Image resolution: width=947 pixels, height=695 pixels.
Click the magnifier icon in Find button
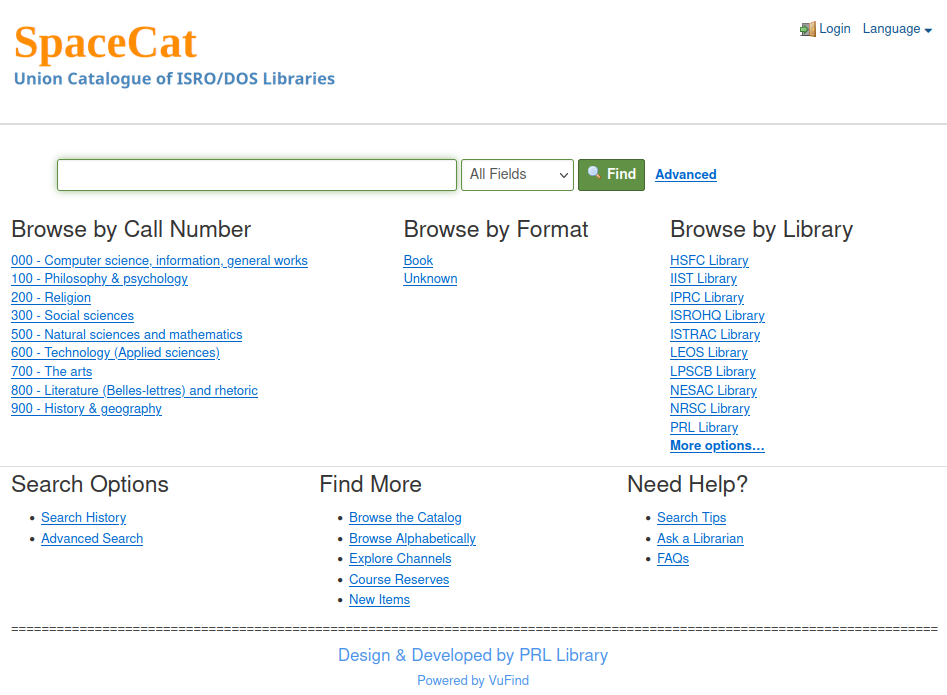pyautogui.click(x=594, y=173)
